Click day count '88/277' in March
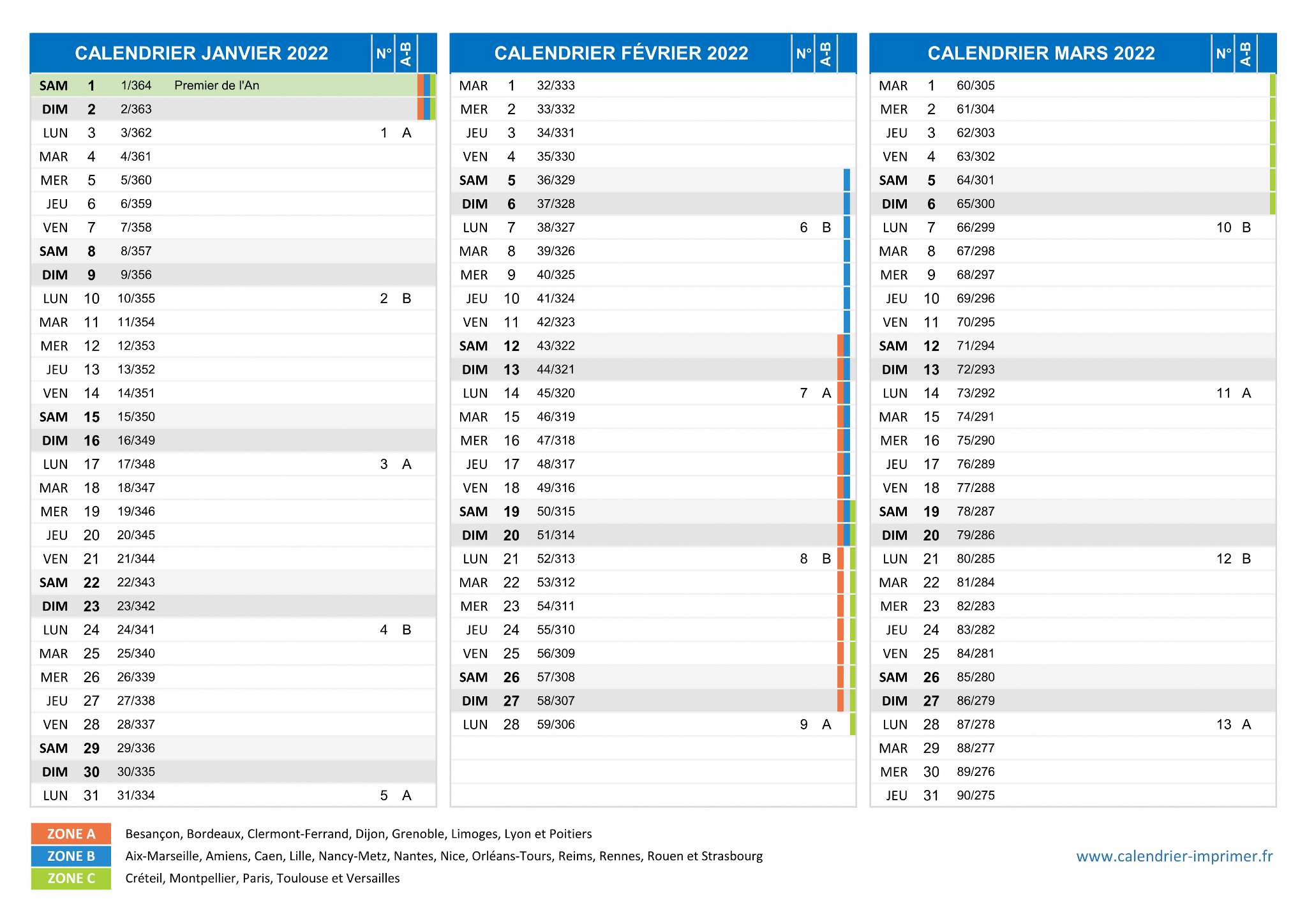This screenshot has width=1307, height=924. point(976,748)
